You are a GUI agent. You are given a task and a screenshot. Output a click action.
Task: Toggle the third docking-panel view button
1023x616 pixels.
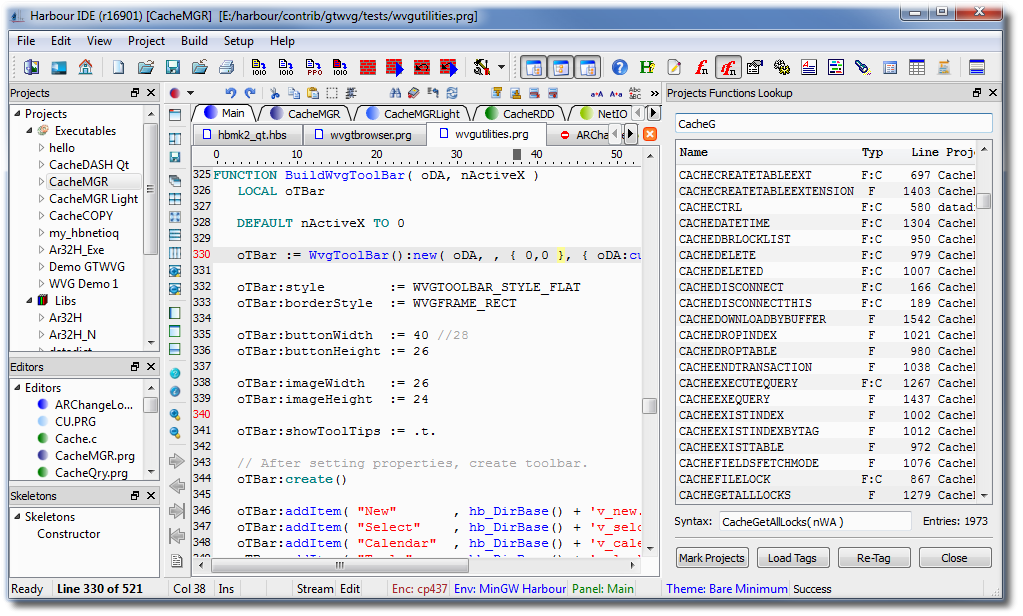pos(589,68)
